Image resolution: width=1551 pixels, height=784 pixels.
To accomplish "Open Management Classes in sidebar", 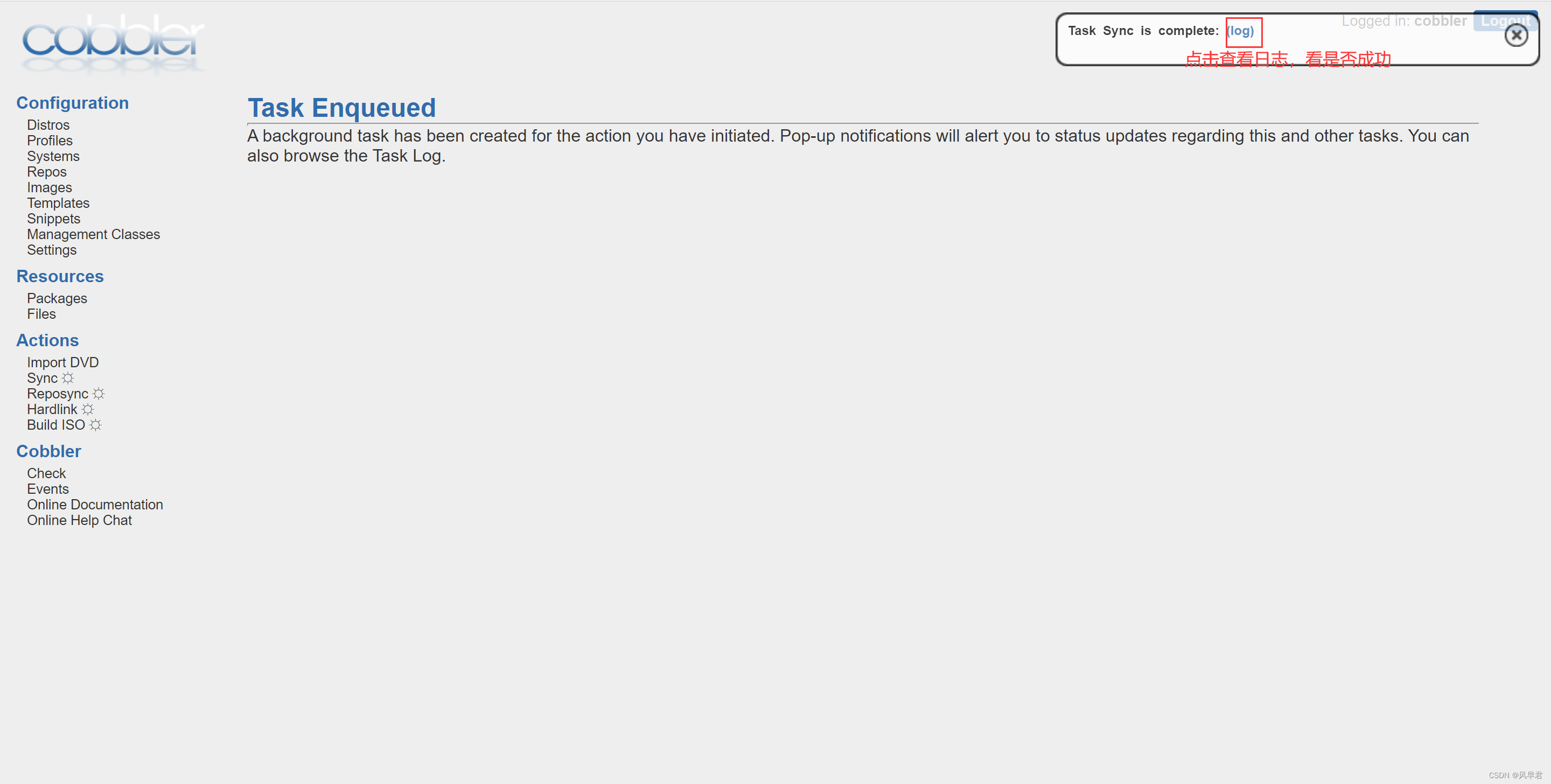I will point(93,234).
